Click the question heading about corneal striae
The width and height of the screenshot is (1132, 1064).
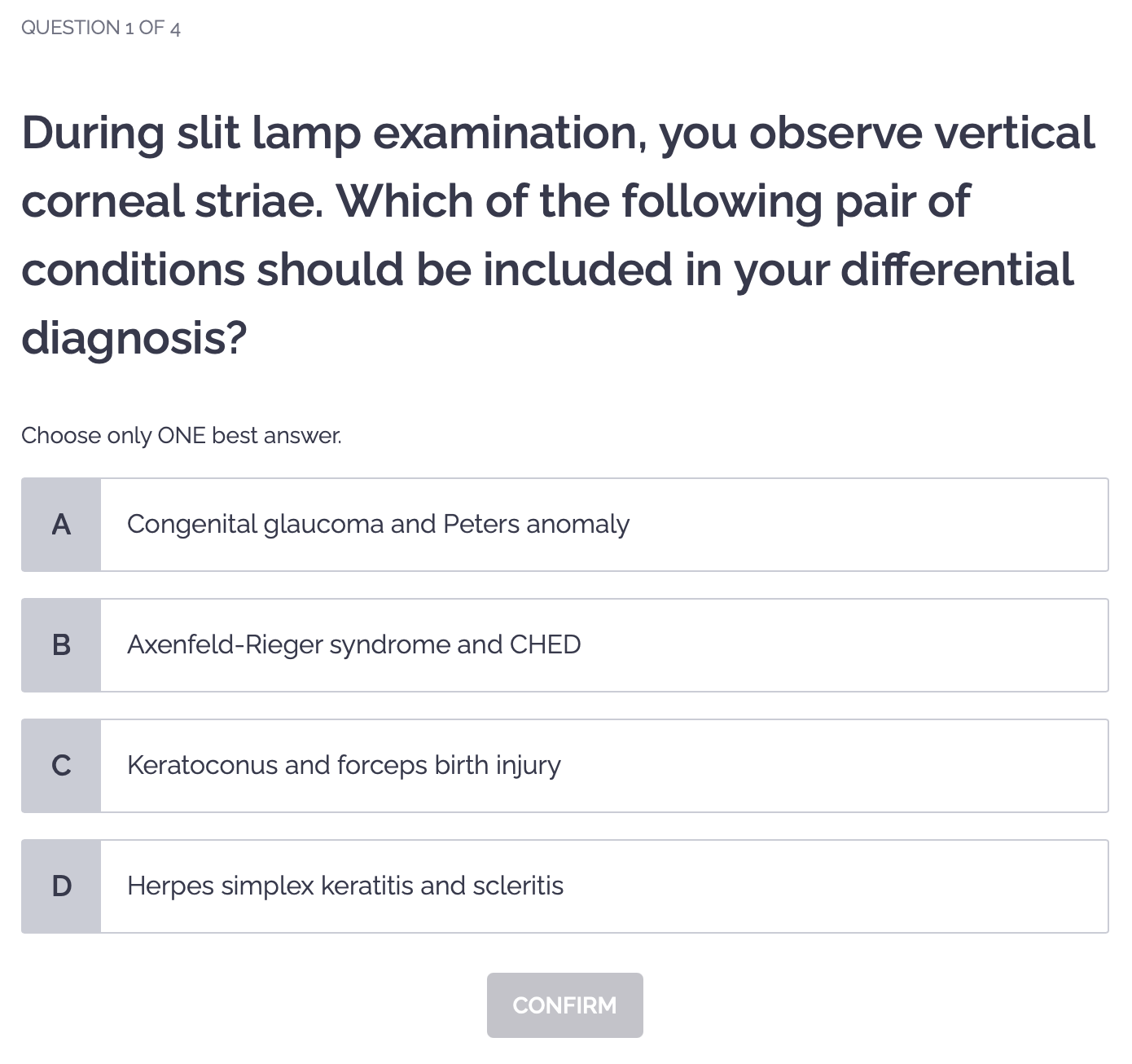click(x=558, y=235)
